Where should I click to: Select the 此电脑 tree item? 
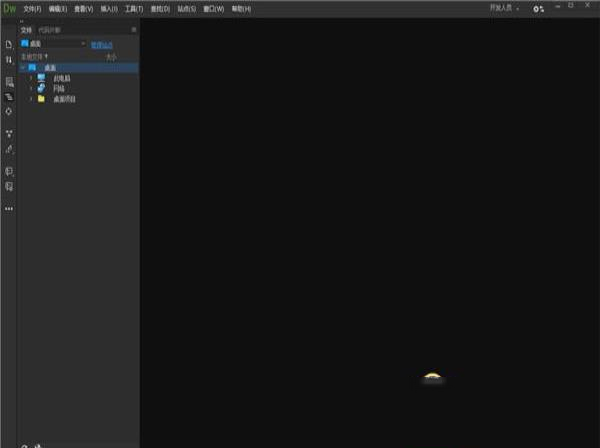click(x=62, y=78)
